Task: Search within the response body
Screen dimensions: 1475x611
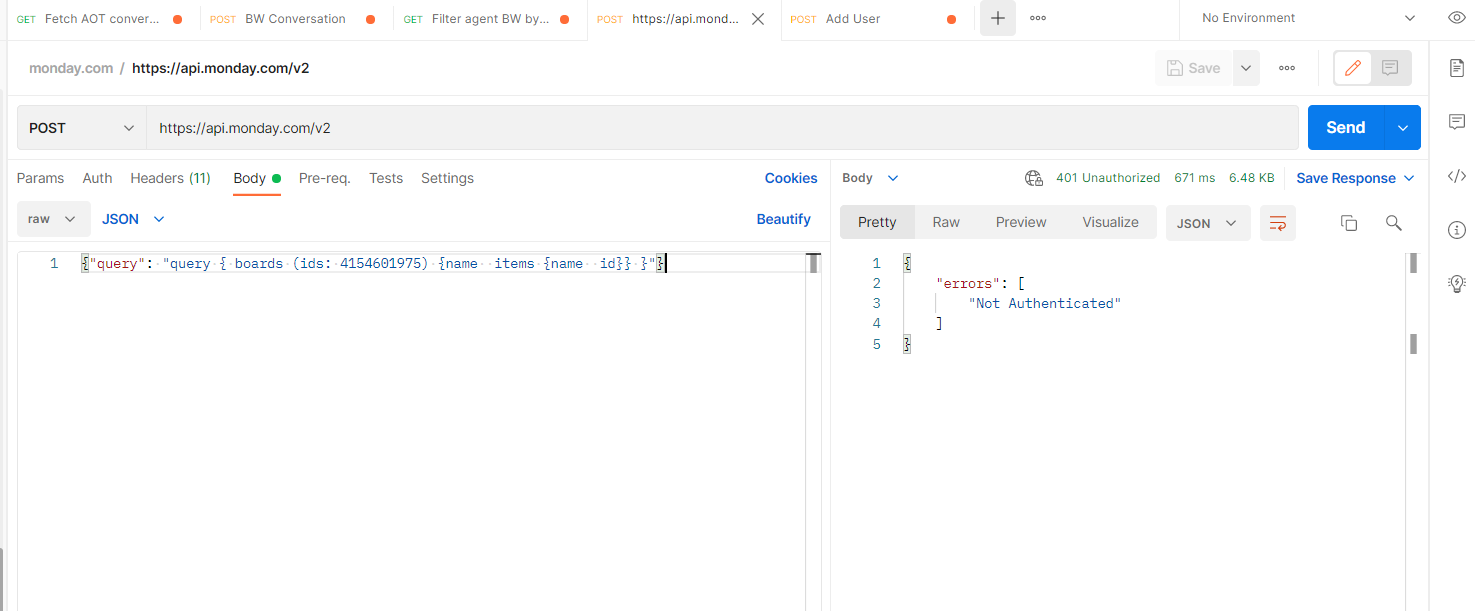Action: (1393, 223)
